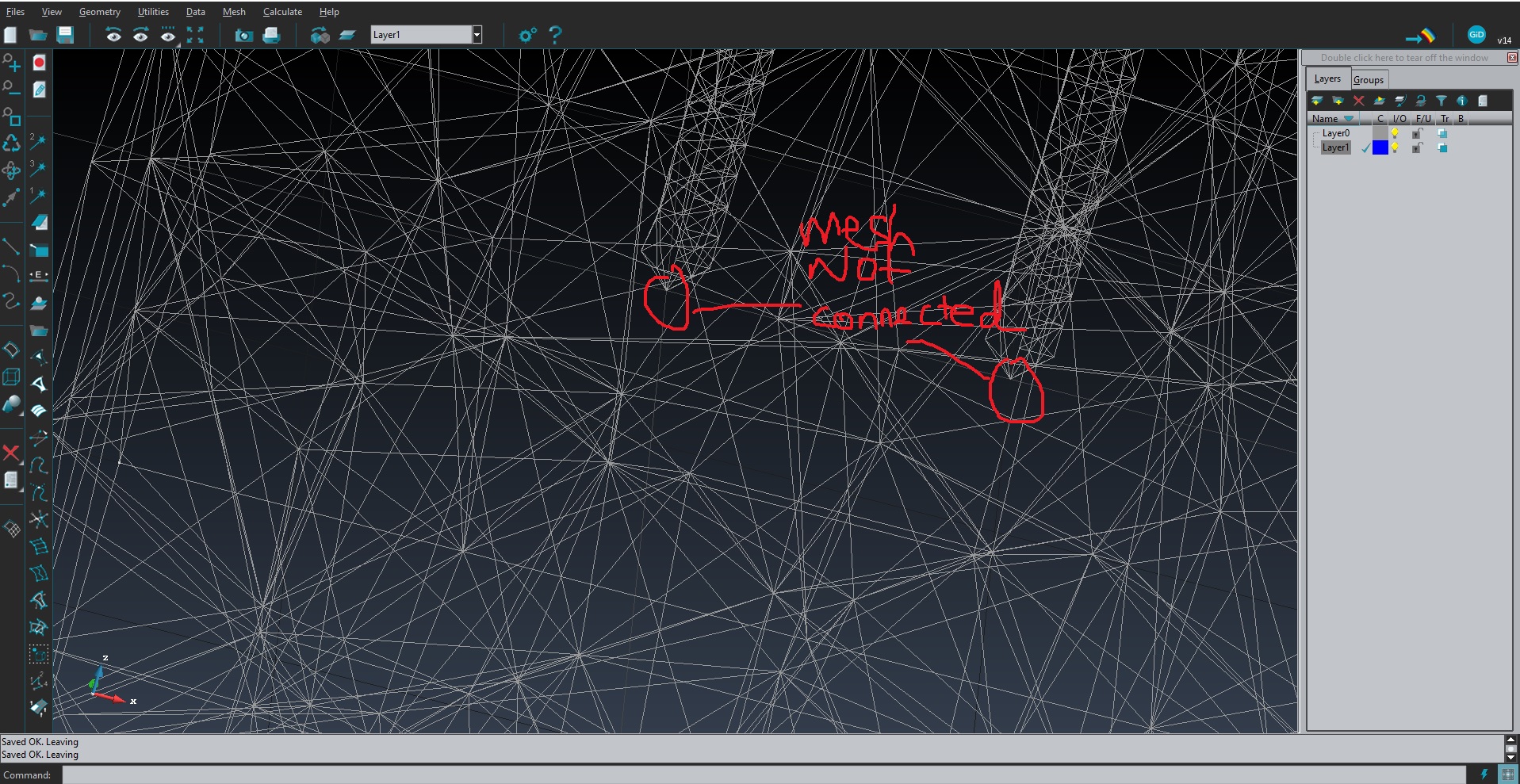Select the Create line tool
The image size is (1520, 784).
tap(11, 247)
